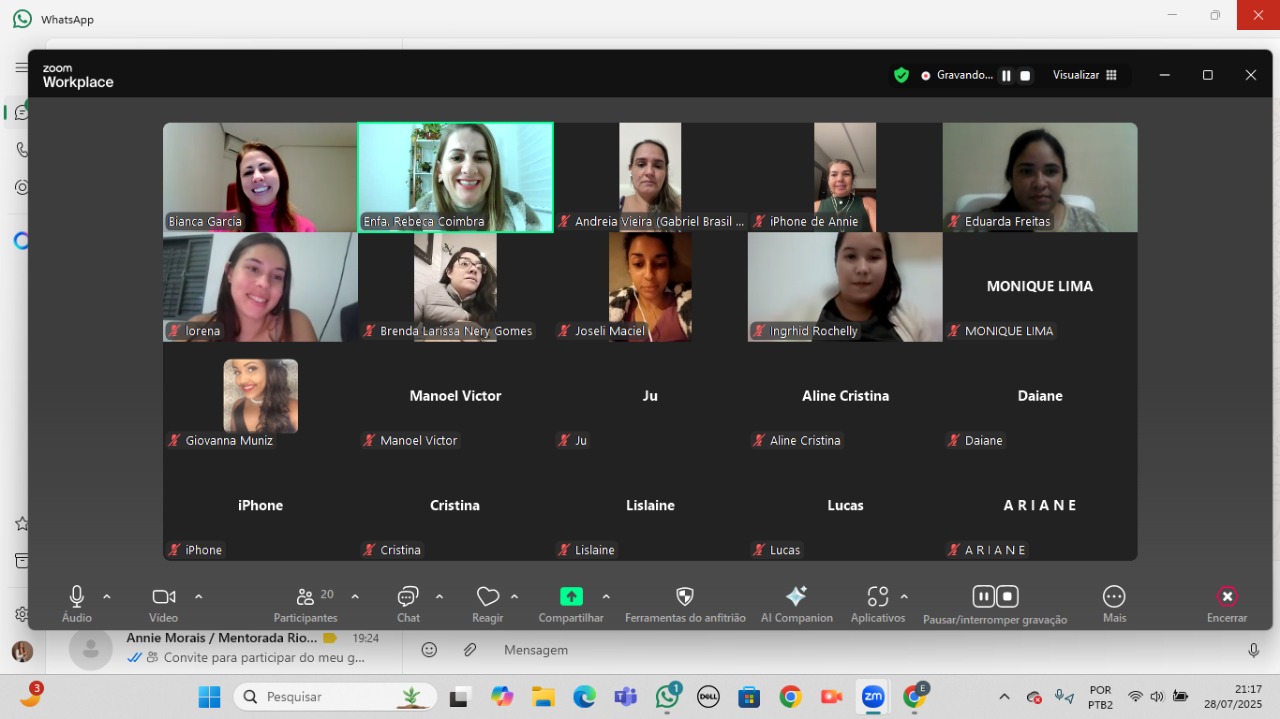Pause recording next to Gravando indicator
The width and height of the screenshot is (1280, 719).
1007,75
